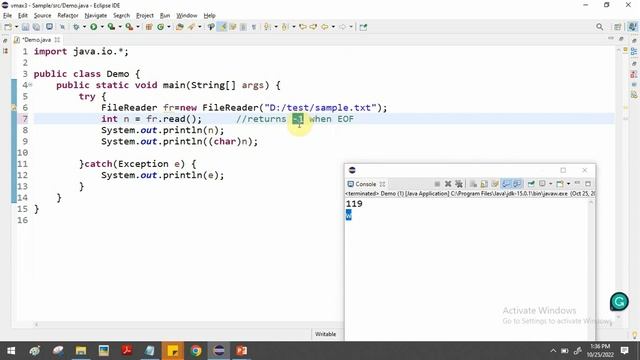Open the Run configurations dropdown arrow
This screenshot has height=360, width=640.
pyautogui.click(x=102, y=27)
